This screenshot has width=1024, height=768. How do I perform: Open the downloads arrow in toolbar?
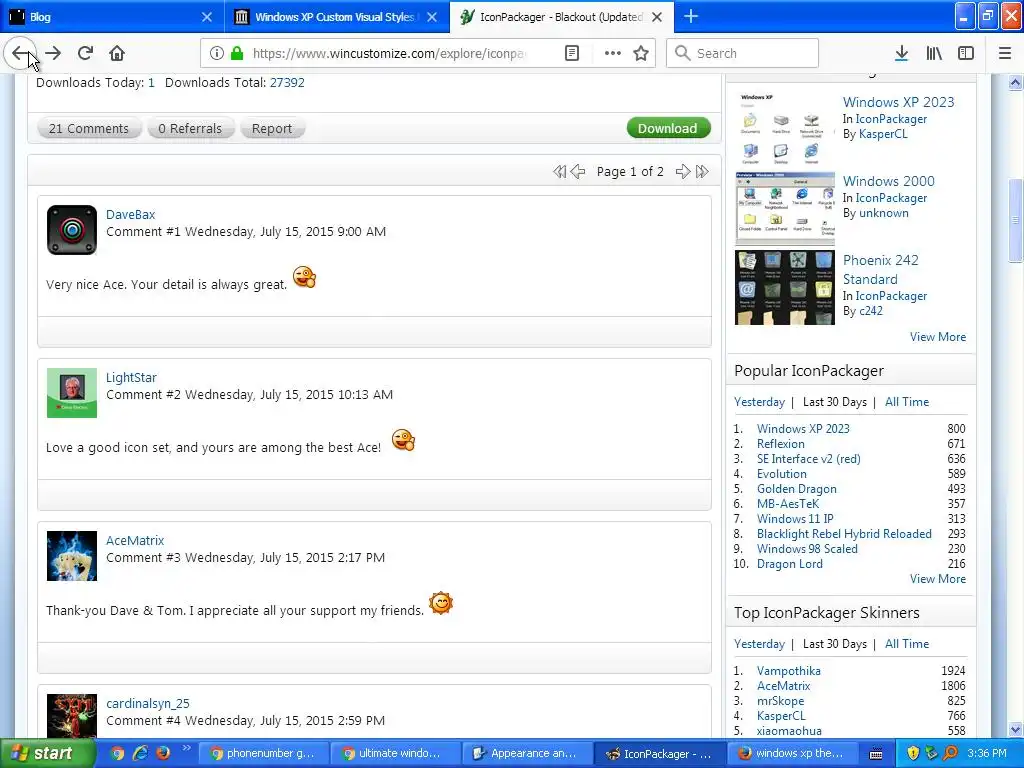tap(902, 54)
